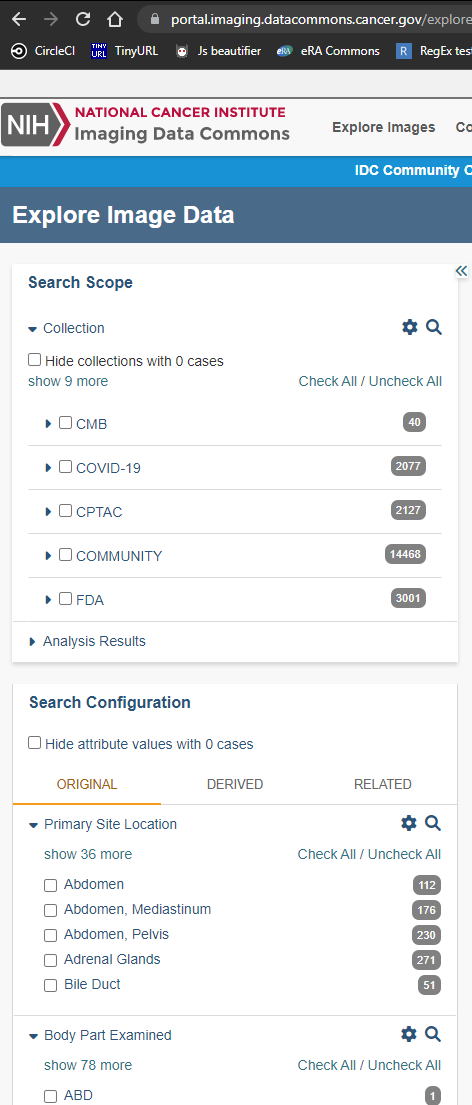
Task: Expand the CPTAC collection tree arrow
Action: 49,512
